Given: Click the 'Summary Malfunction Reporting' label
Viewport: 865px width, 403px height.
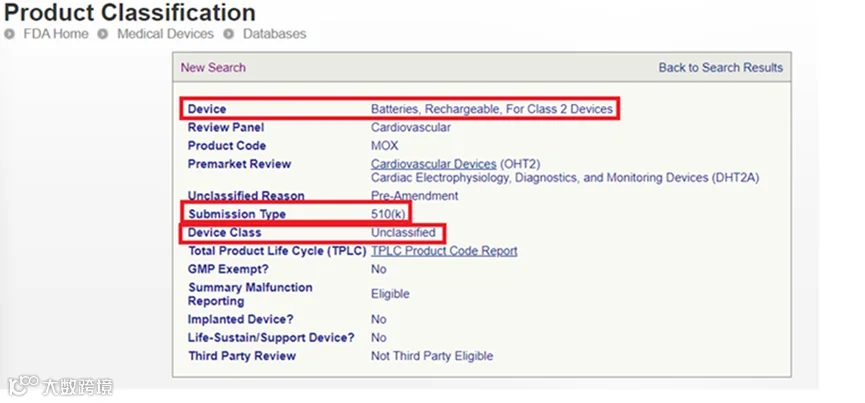Looking at the screenshot, I should [x=250, y=294].
